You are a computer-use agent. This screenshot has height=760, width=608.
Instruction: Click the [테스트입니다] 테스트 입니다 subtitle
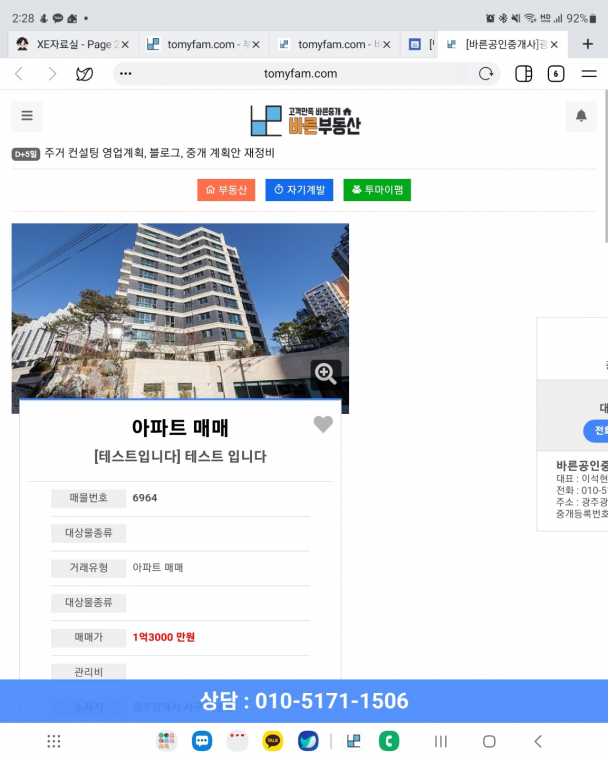click(x=180, y=456)
